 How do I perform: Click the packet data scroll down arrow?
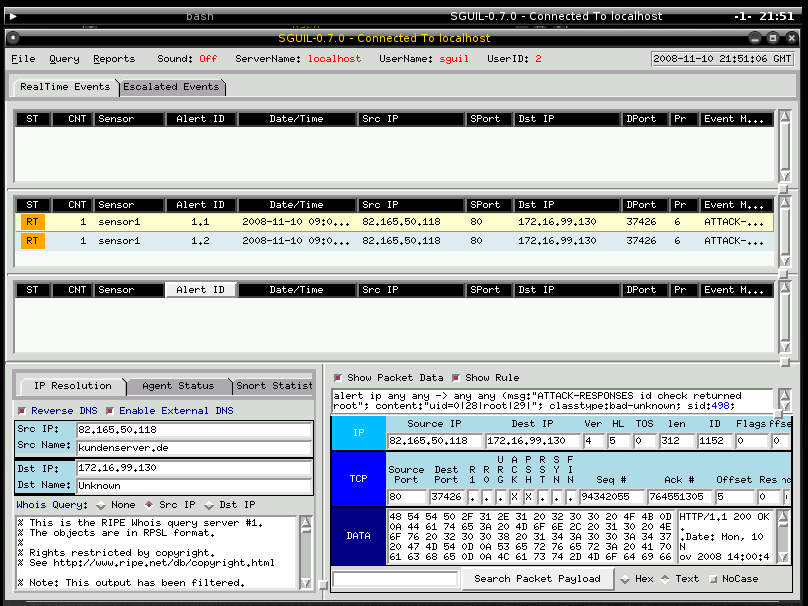[x=783, y=557]
